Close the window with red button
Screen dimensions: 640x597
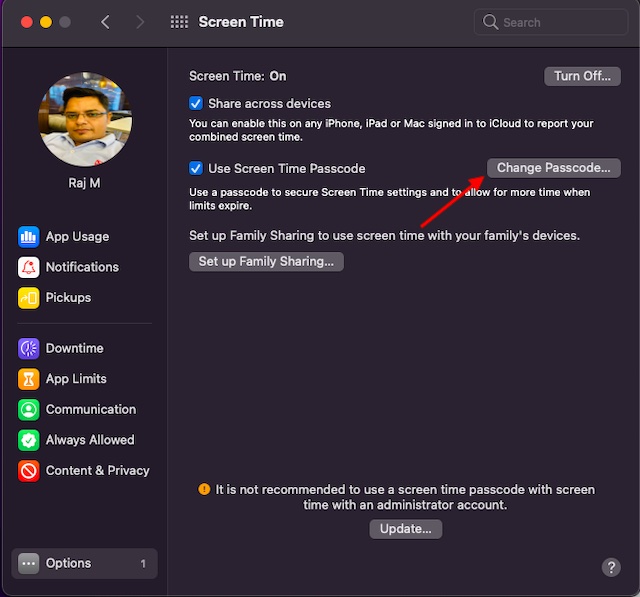[x=27, y=22]
